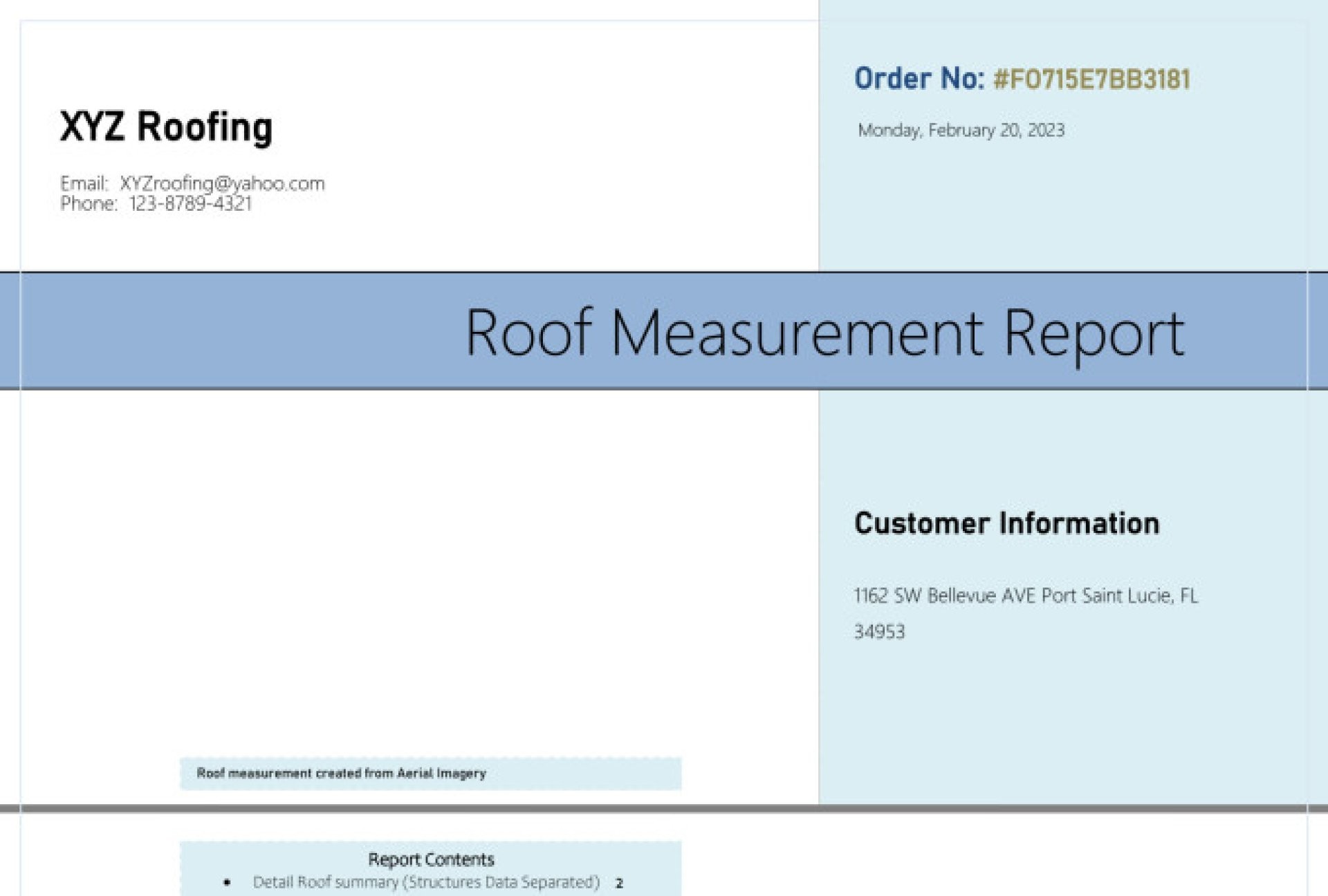This screenshot has width=1328, height=896.
Task: Click the XYZ Roofing company heading
Action: coord(166,127)
